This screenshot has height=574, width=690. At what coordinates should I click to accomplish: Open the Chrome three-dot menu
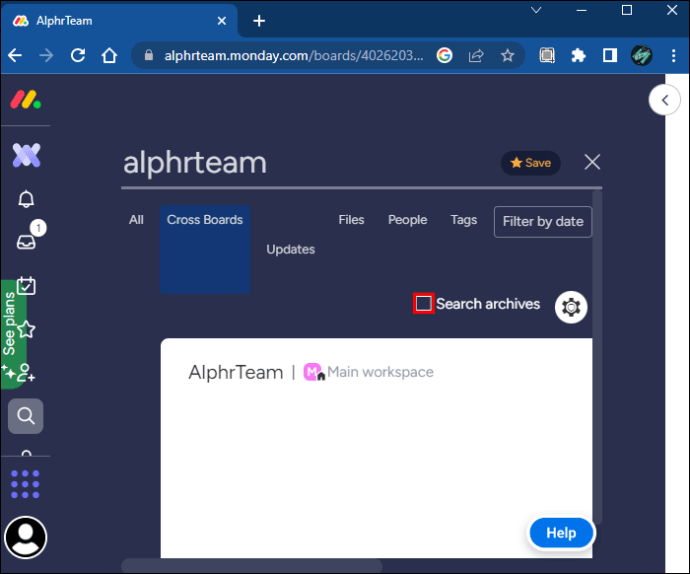click(x=674, y=55)
